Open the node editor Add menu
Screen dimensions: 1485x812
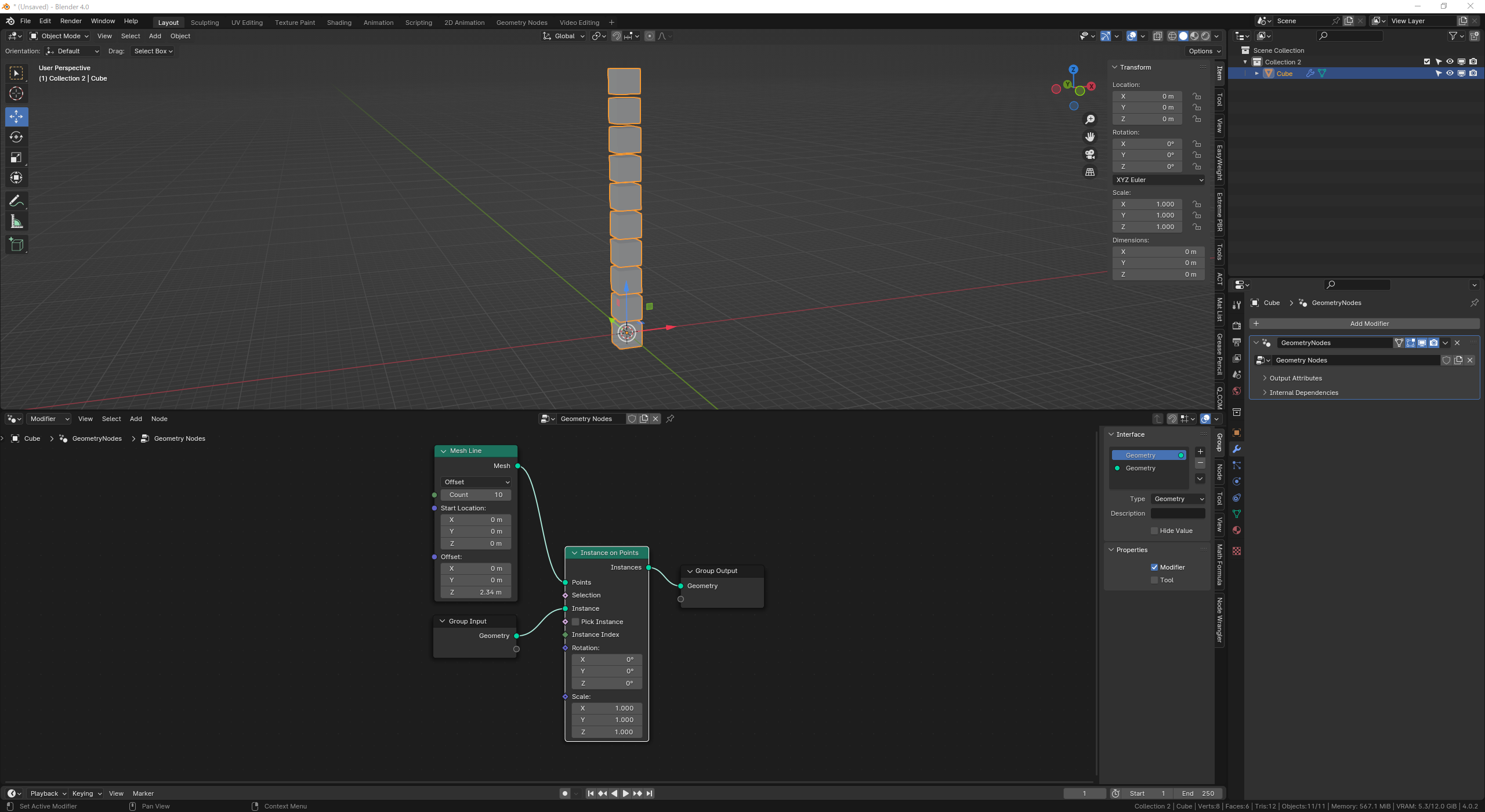click(136, 419)
